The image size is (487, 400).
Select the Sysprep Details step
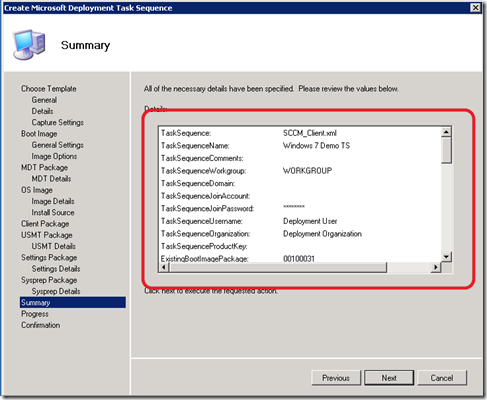coord(56,291)
